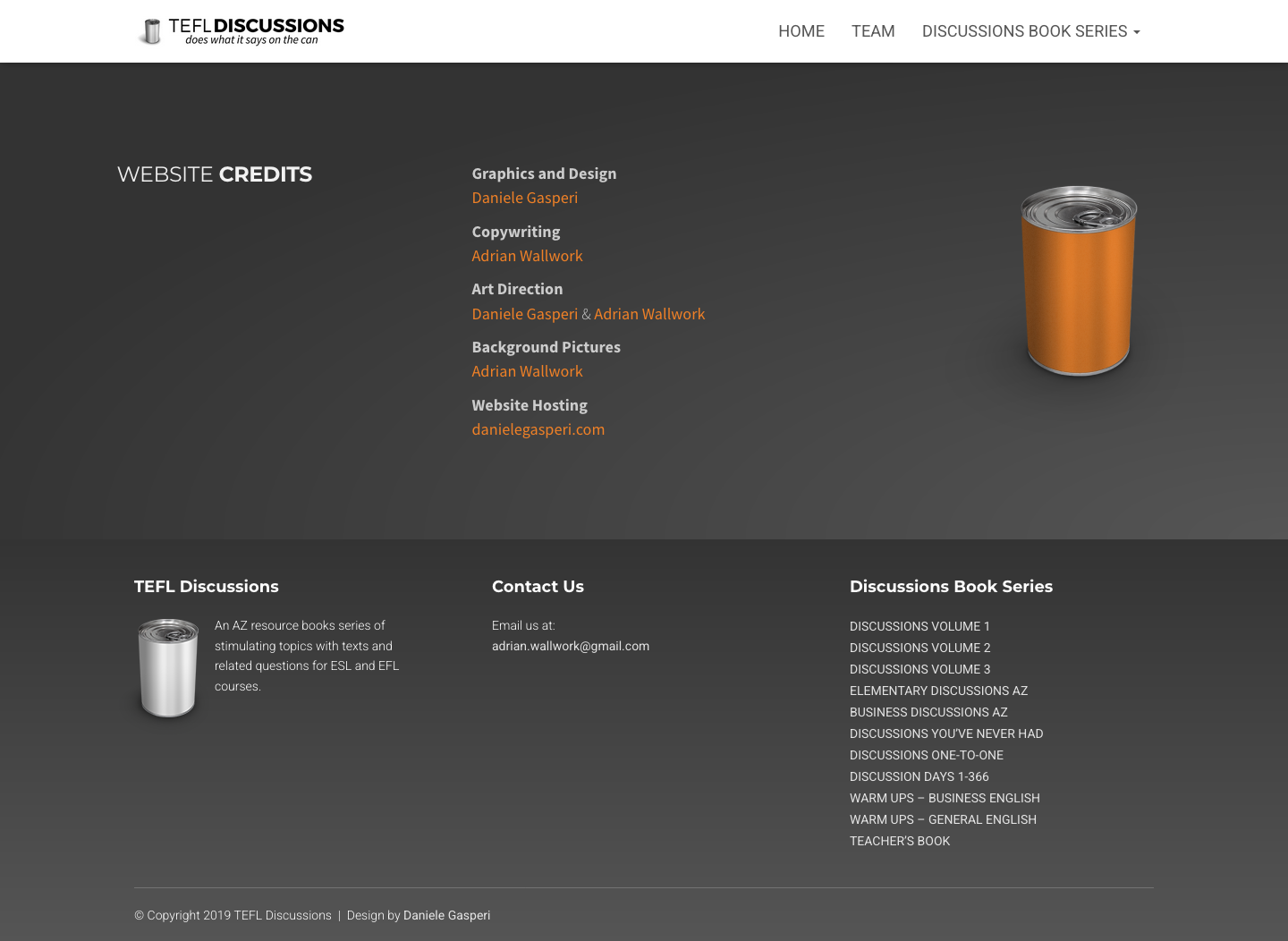Viewport: 1288px width, 941px height.
Task: Open BUSINESS DISCUSSIONS AZ page
Action: click(x=928, y=712)
